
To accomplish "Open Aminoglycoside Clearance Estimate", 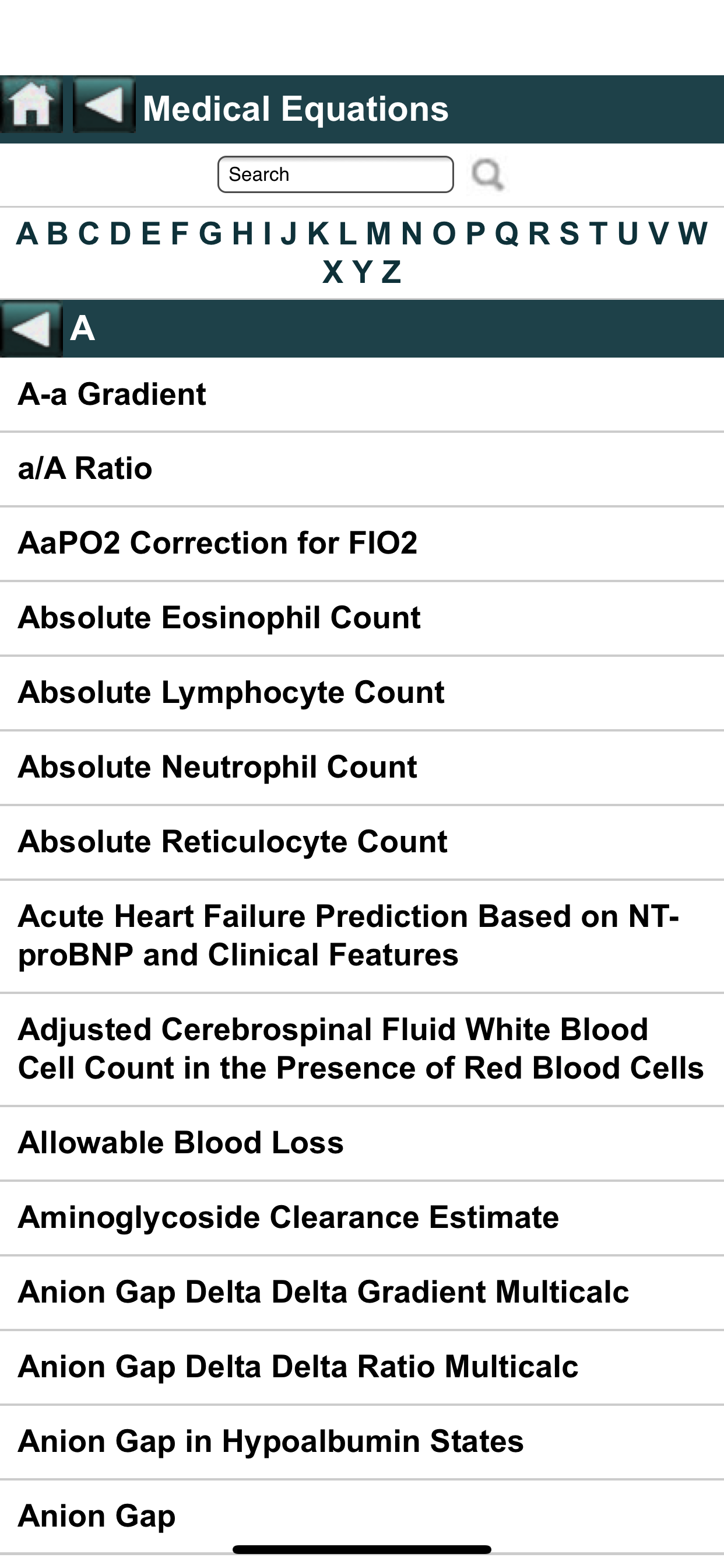I will click(x=362, y=1218).
